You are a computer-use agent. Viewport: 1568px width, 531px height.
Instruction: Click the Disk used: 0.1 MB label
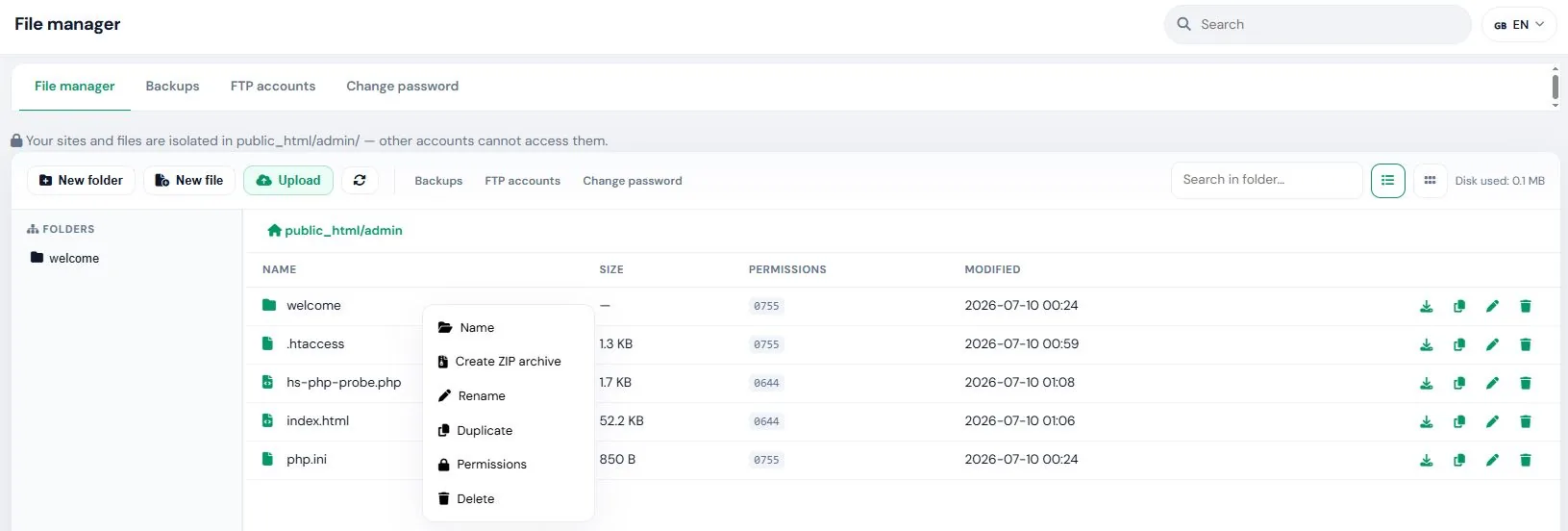[x=1500, y=181]
